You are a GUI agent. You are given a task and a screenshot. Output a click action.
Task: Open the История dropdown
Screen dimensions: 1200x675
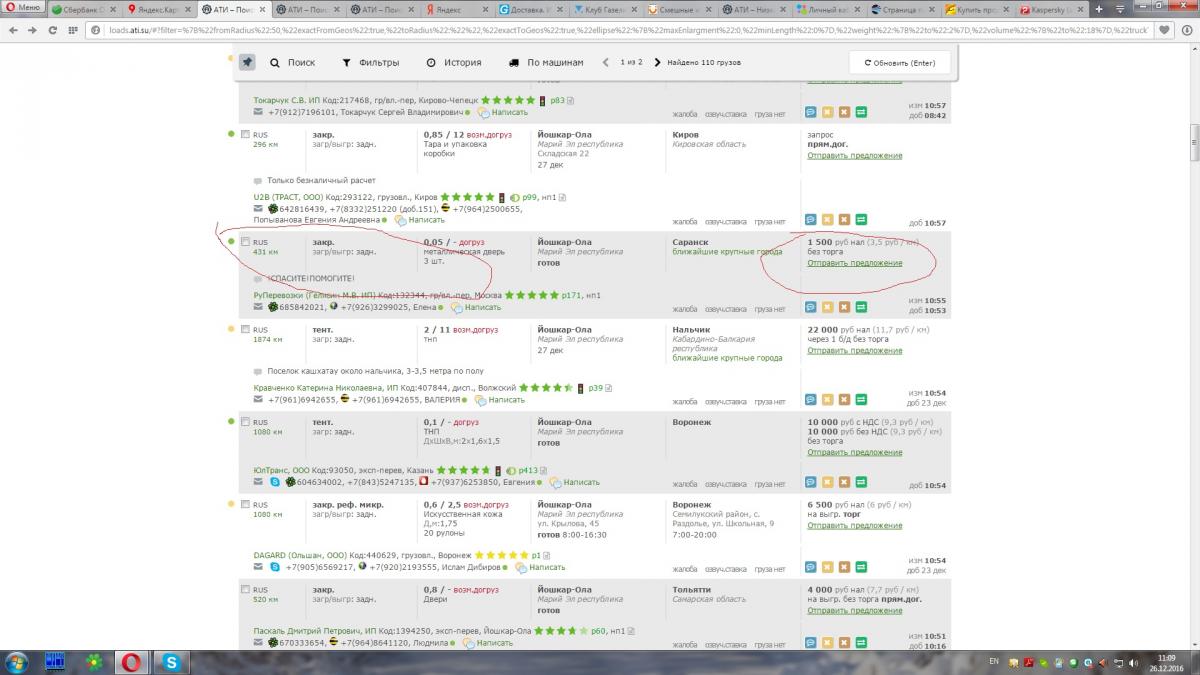click(x=453, y=62)
